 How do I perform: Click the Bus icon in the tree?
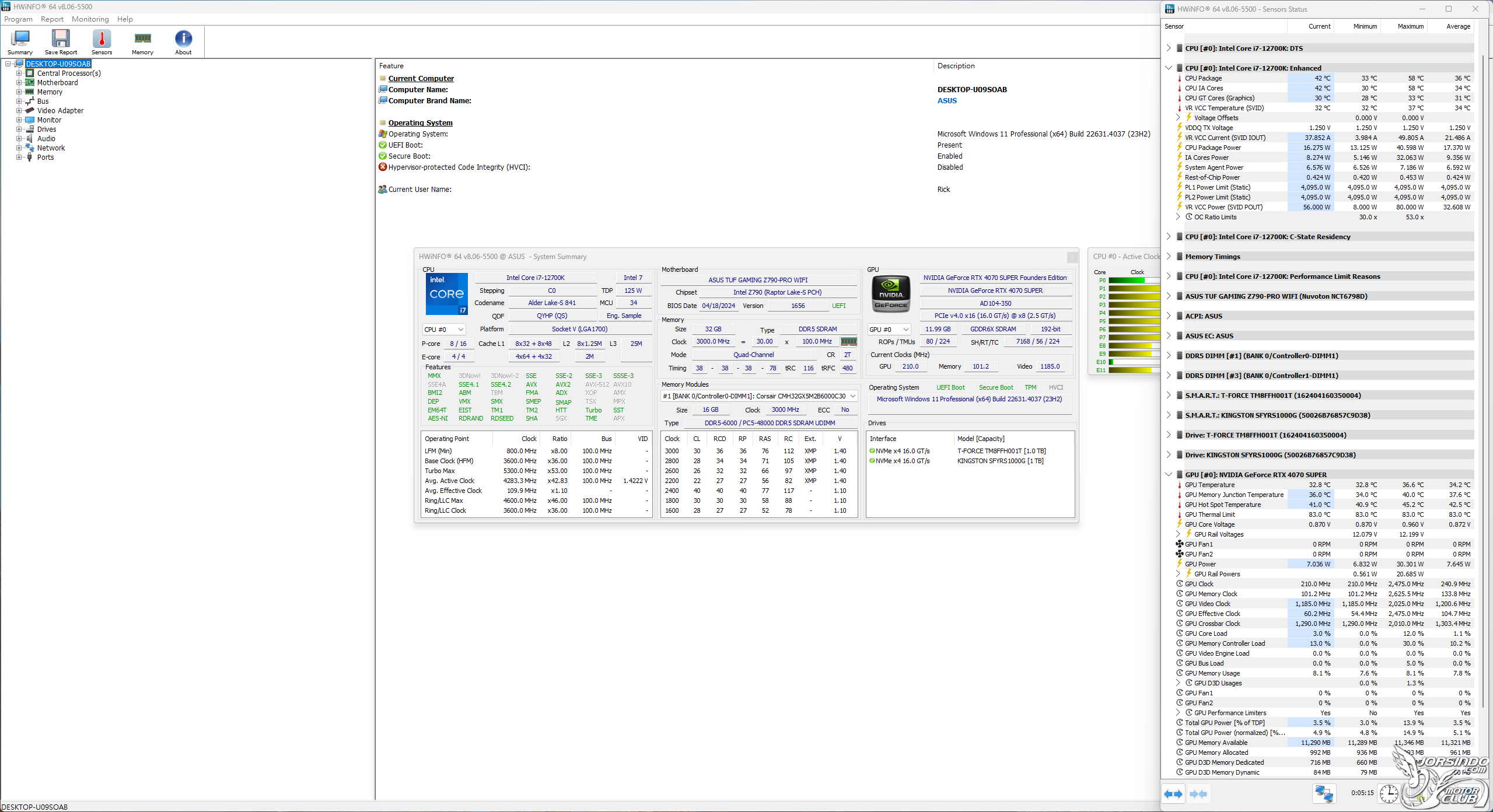pos(30,101)
